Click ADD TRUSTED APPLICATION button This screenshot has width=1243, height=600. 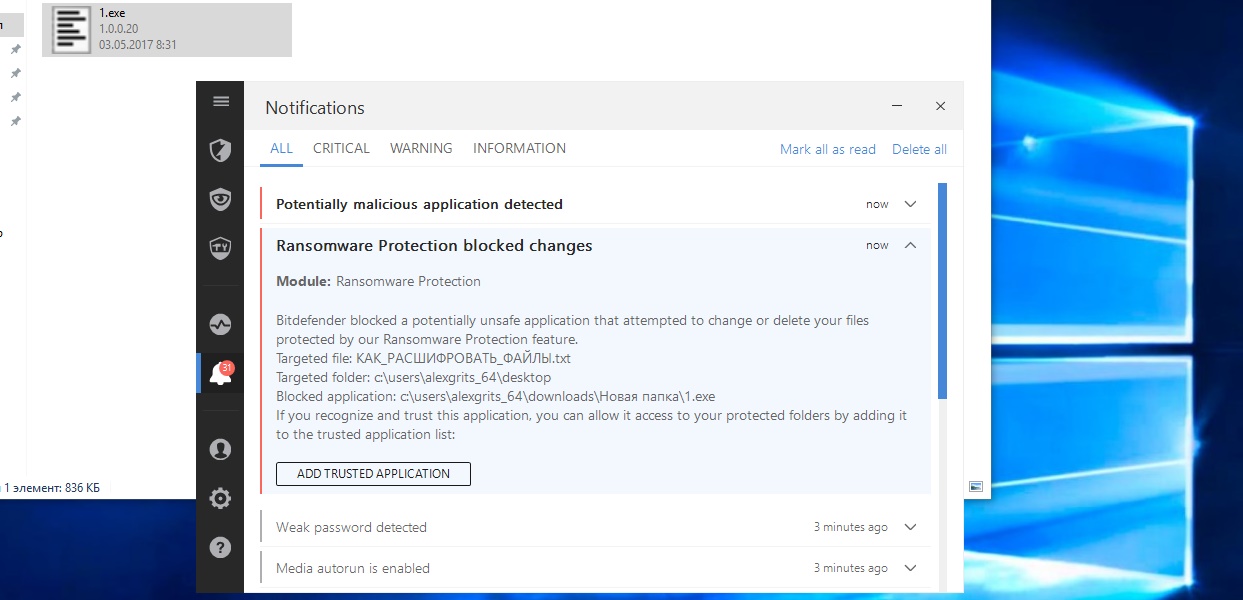373,474
